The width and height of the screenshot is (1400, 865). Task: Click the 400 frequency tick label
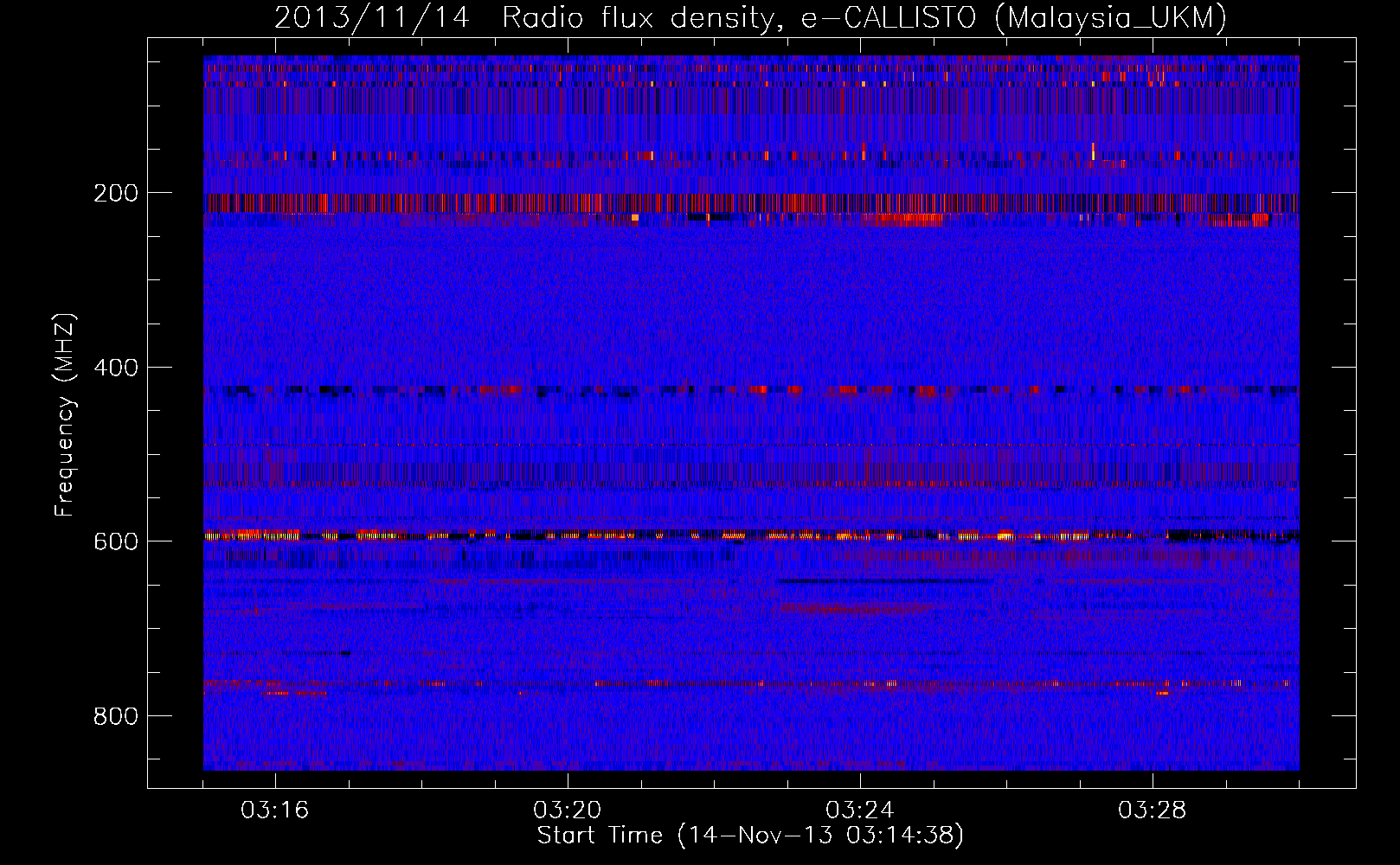click(116, 368)
